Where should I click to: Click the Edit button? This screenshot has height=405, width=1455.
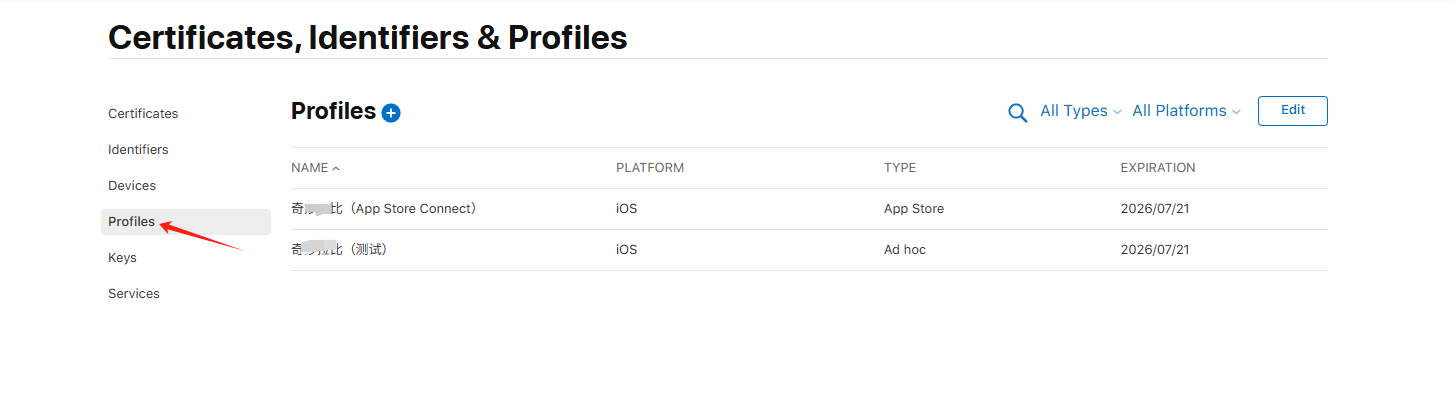coord(1293,111)
